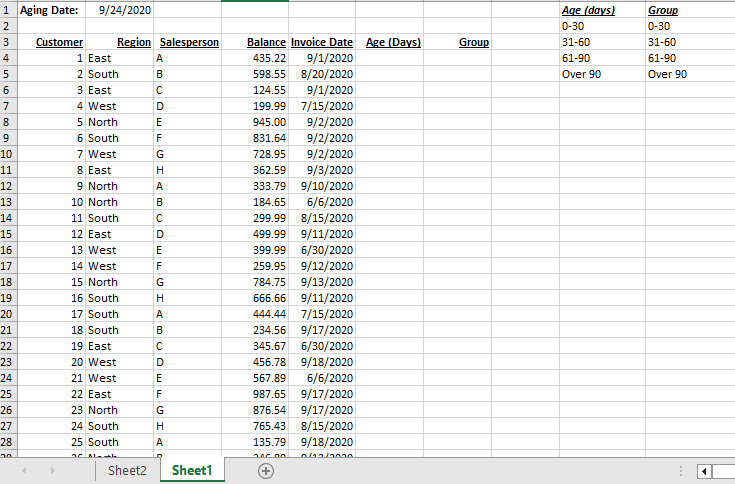
Task: Open the tab bar split handle dots
Action: click(681, 471)
